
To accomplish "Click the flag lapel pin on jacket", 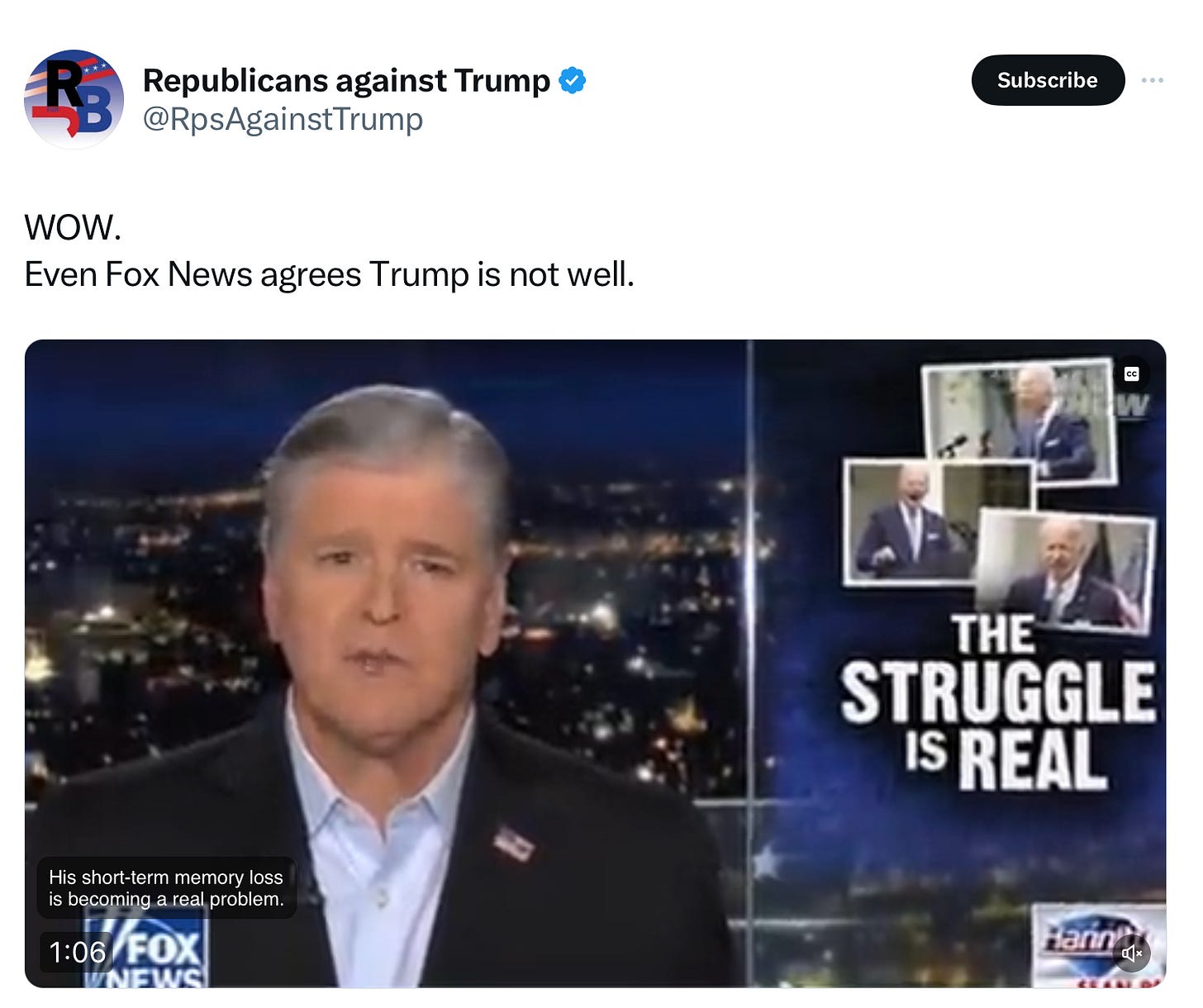I will [x=513, y=844].
